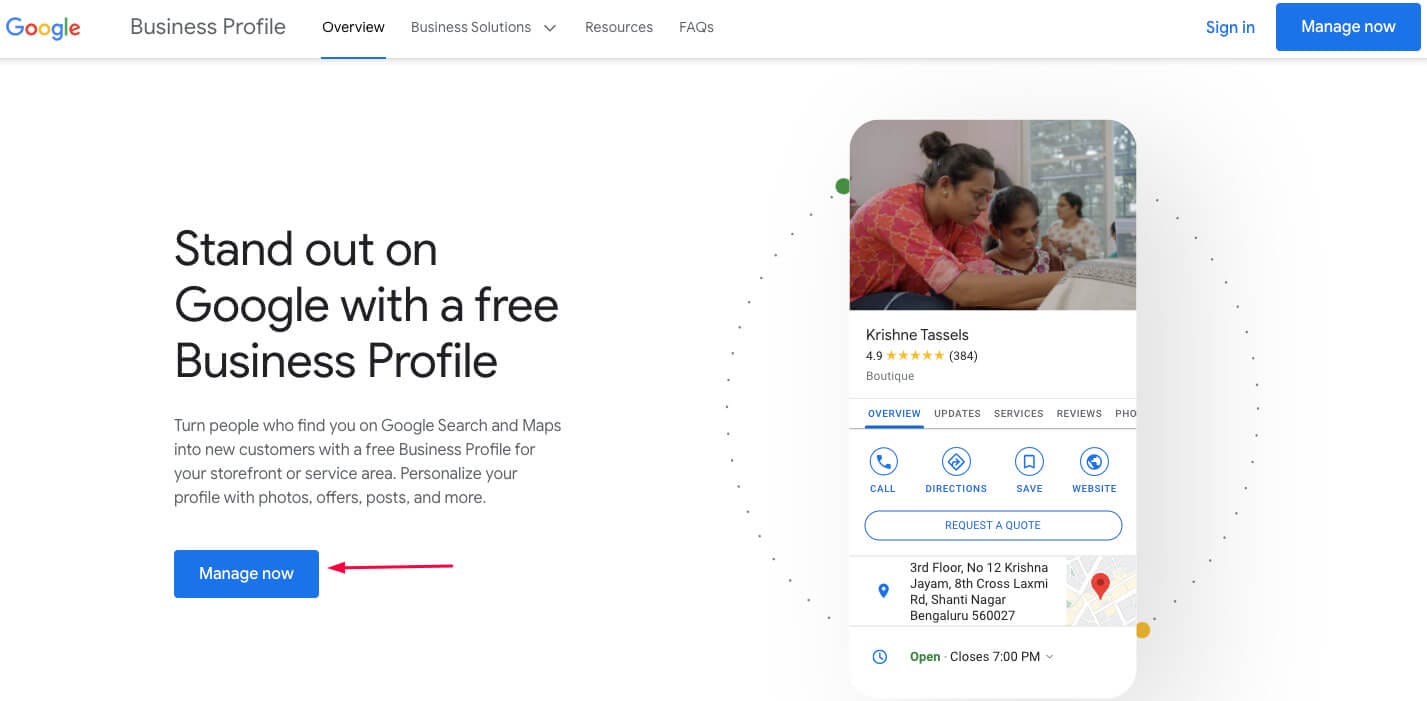Click the Krishne Tassels business name
Screen dimensions: 1427x701
coord(917,335)
